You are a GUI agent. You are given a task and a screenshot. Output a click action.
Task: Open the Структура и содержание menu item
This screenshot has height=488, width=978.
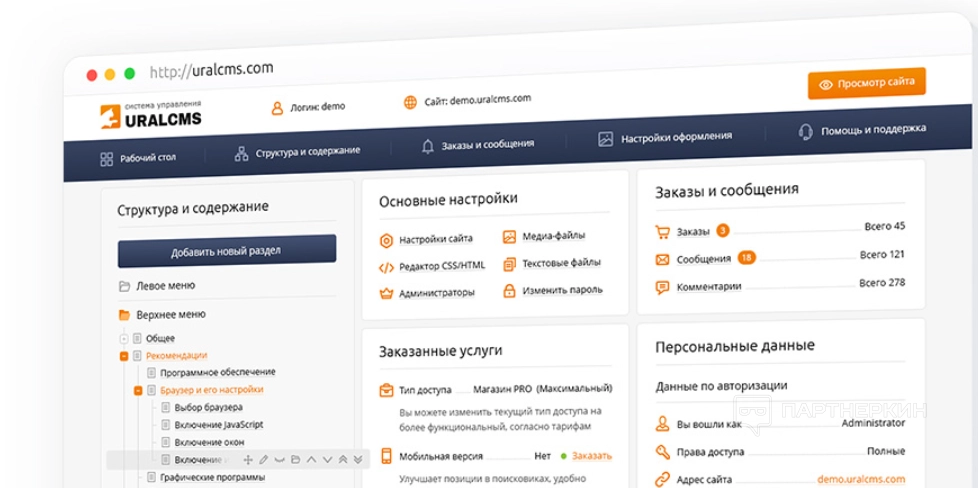pos(298,152)
